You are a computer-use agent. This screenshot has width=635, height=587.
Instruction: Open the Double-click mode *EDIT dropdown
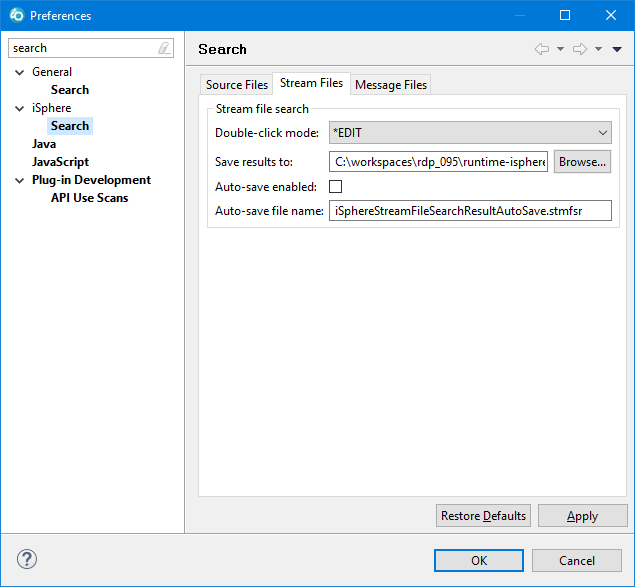coord(470,132)
